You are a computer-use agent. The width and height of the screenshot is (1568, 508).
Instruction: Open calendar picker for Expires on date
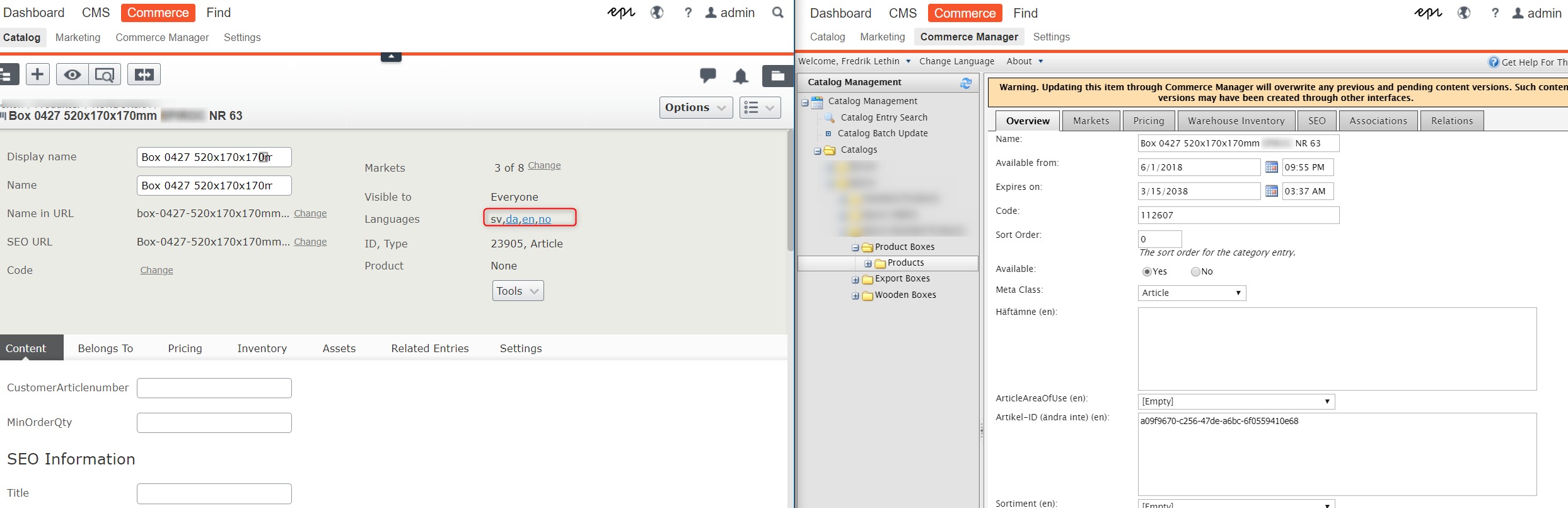coord(1271,191)
